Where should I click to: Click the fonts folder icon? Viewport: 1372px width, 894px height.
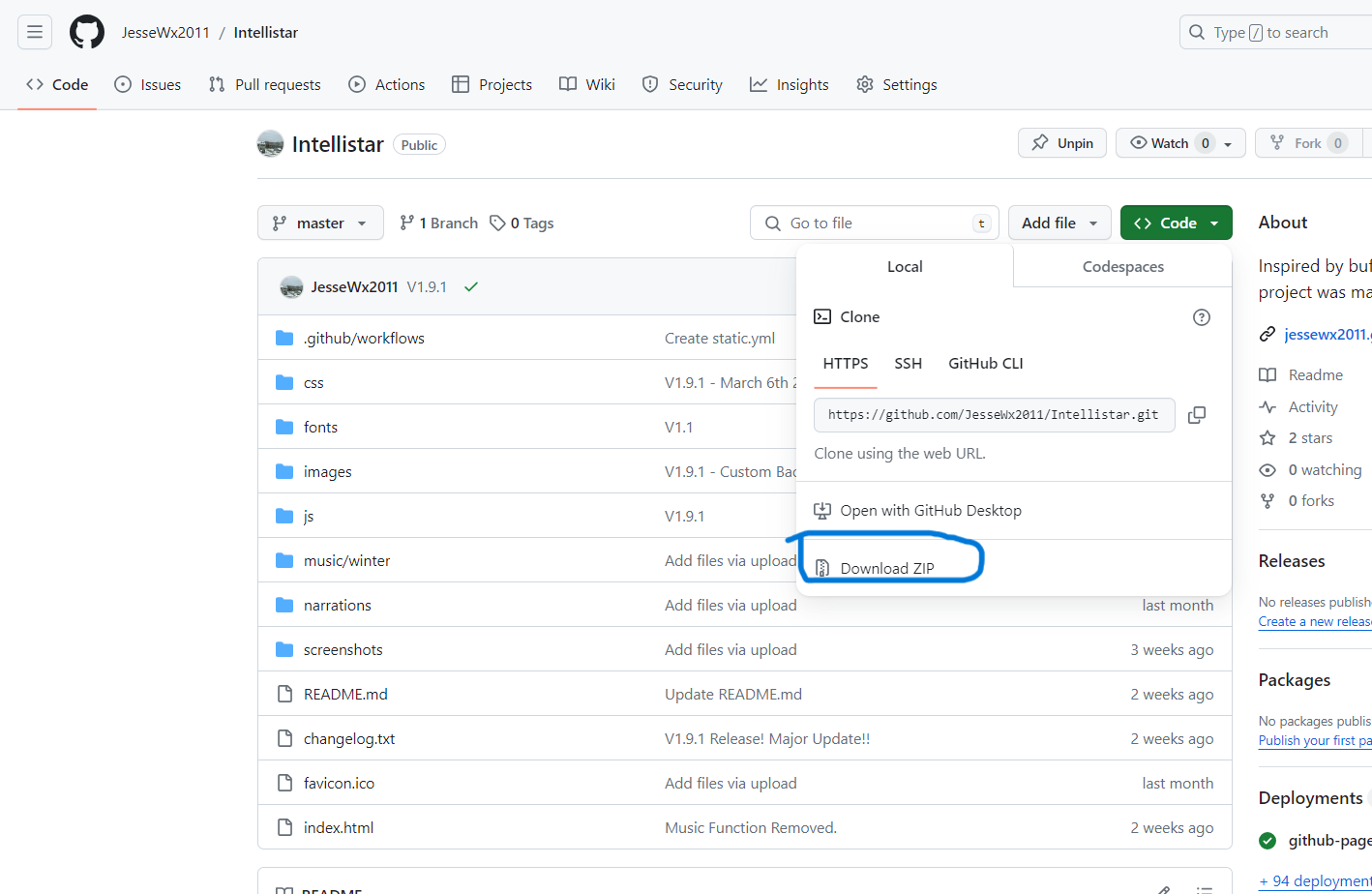[284, 427]
